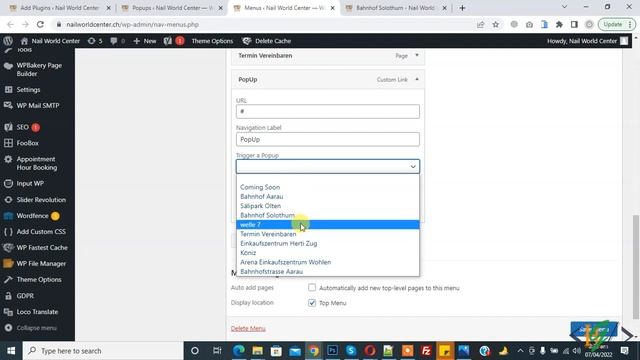Uncheck the Top Menu display location
The width and height of the screenshot is (640, 360).
coord(312,303)
